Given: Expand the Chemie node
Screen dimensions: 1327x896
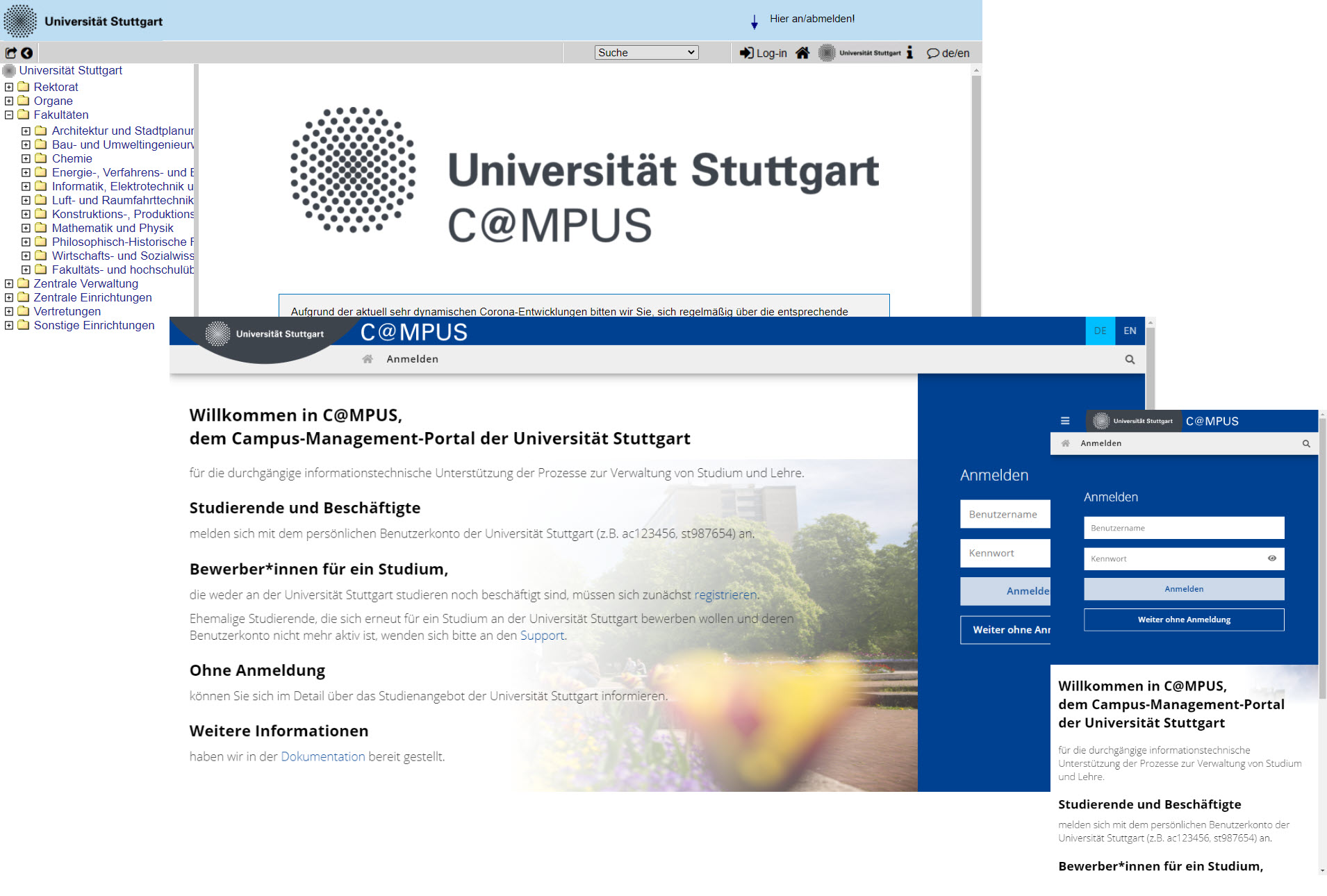Looking at the screenshot, I should click(x=26, y=158).
